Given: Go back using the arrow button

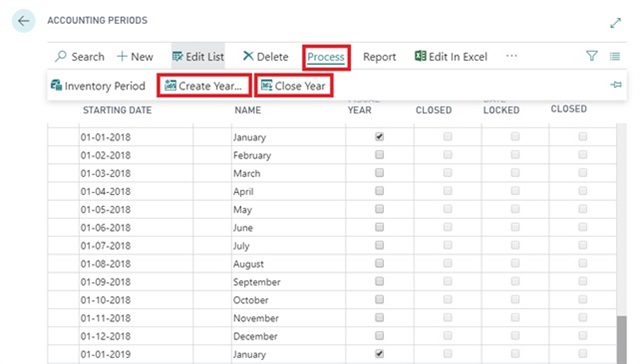Looking at the screenshot, I should (24, 21).
